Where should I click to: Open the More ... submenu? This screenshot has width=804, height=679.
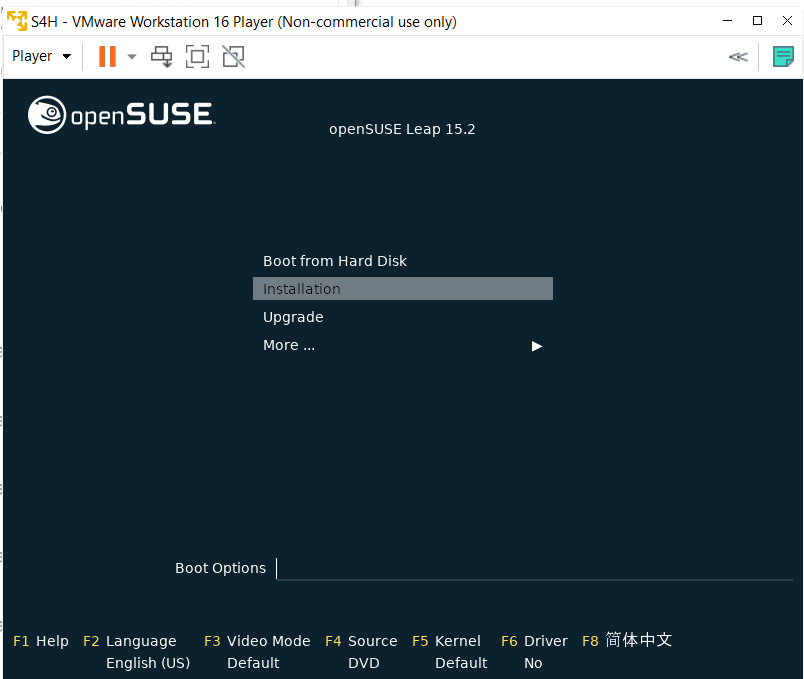(x=289, y=345)
